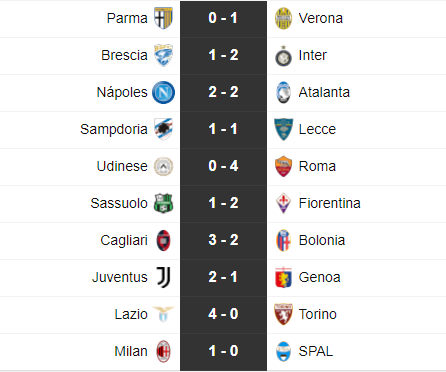This screenshot has height=372, width=446.
Task: Click the Atalanta club crest
Action: [x=283, y=92]
